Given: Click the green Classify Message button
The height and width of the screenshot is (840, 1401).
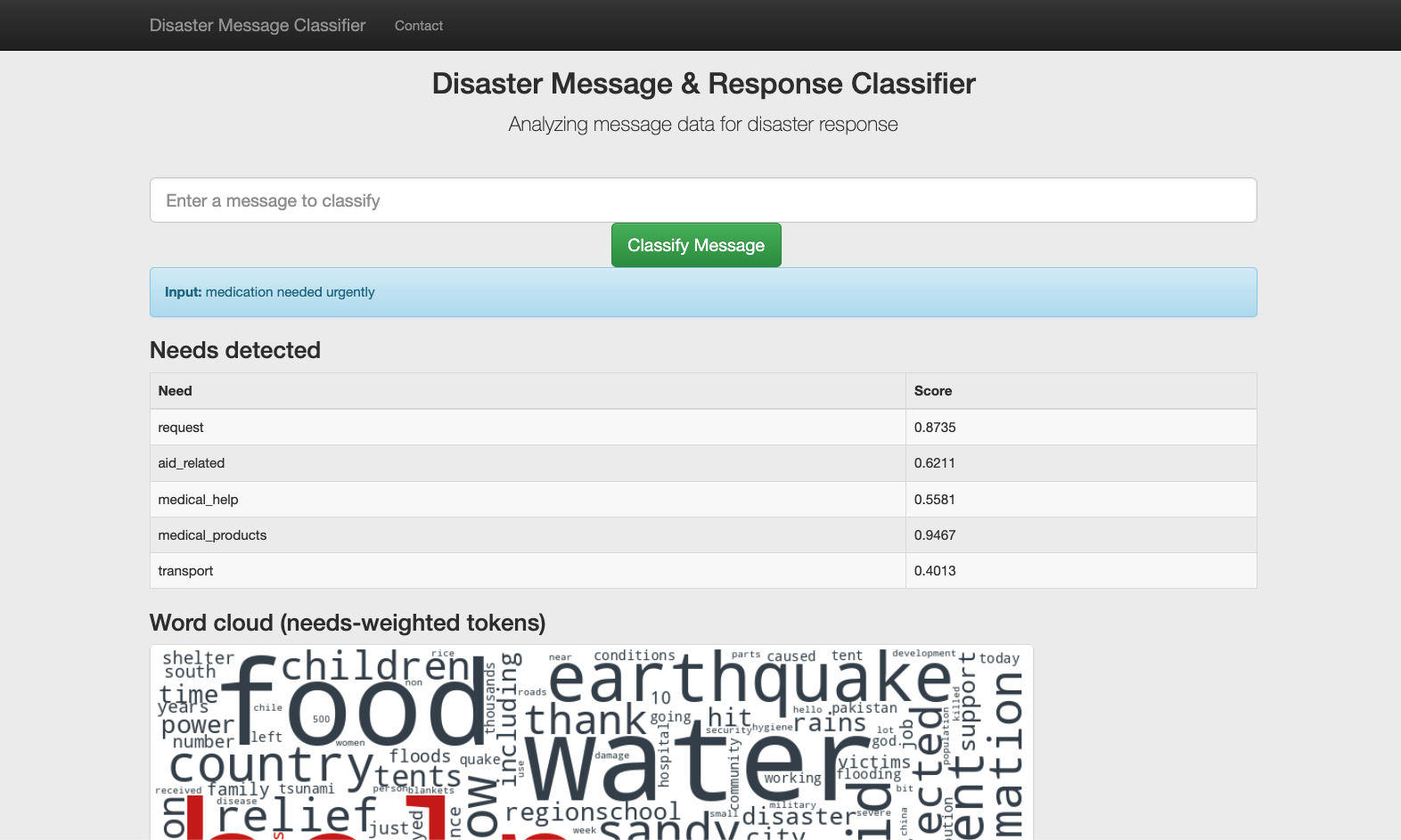Looking at the screenshot, I should (696, 245).
